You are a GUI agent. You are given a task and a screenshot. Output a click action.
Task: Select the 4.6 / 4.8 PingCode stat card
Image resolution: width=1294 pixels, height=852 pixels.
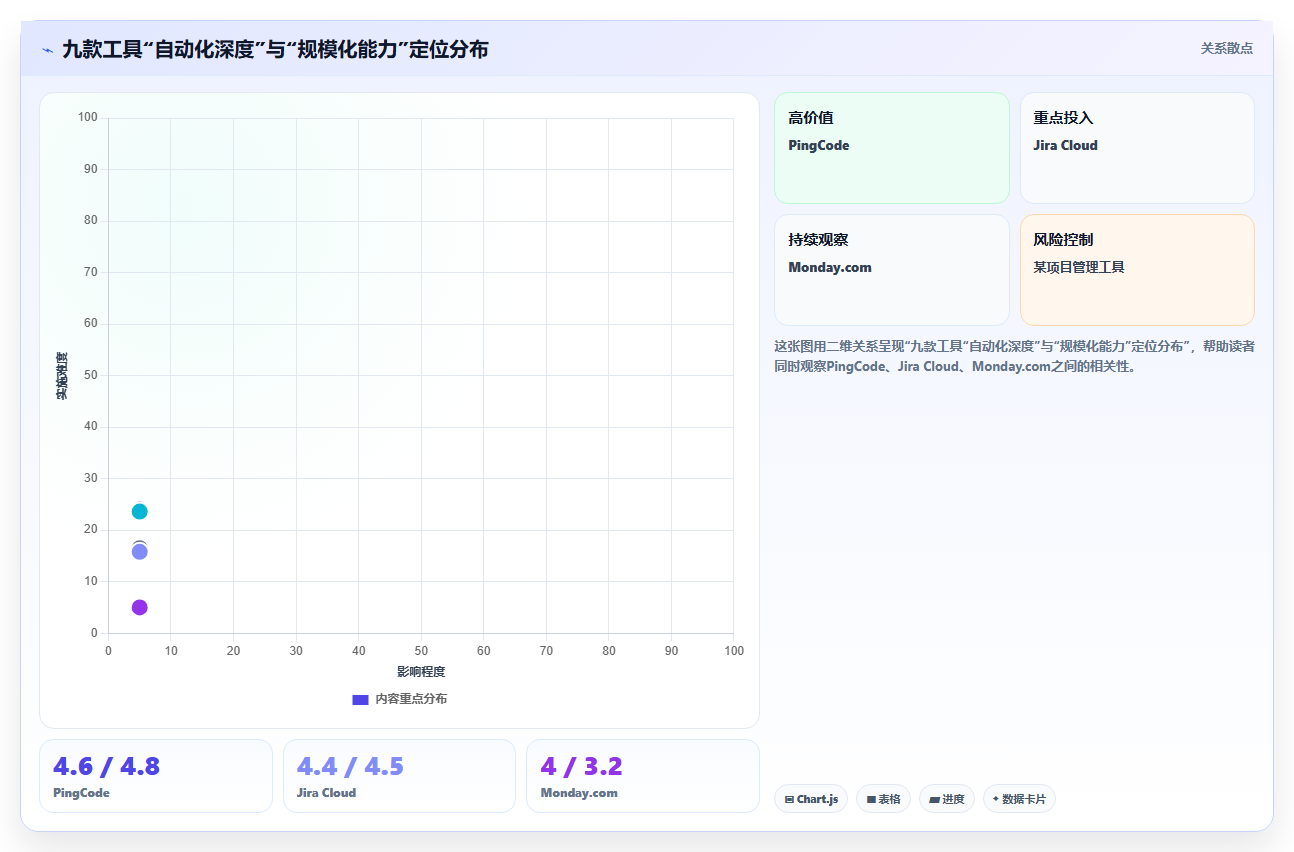[x=156, y=776]
